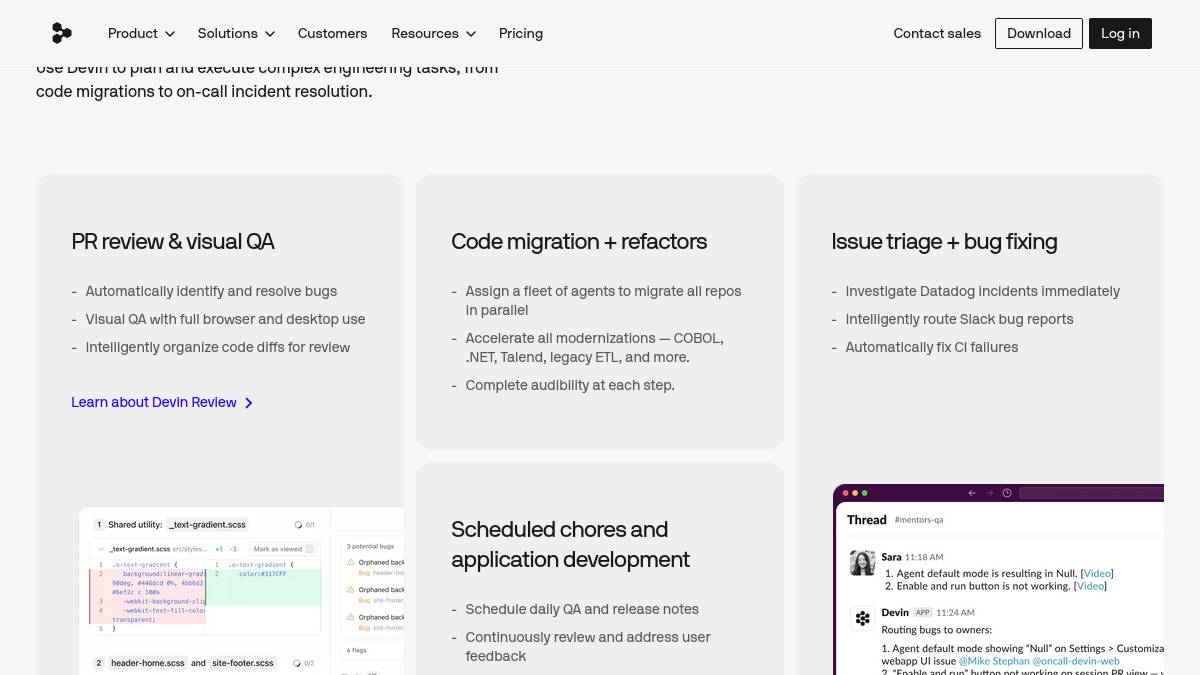1200x675 pixels.
Task: Open the second Video link in Sara's message
Action: 1090,586
